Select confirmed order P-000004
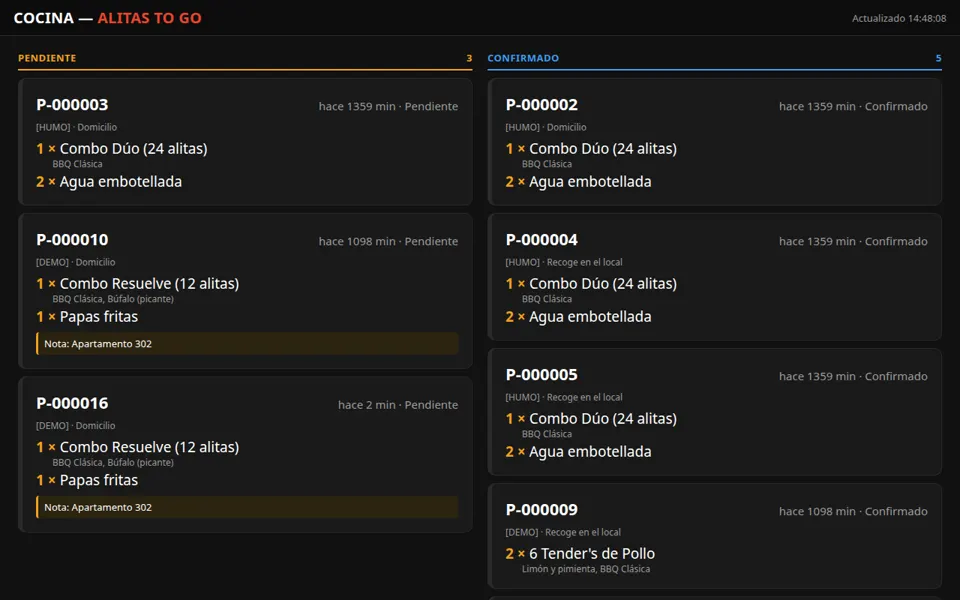 [714, 277]
